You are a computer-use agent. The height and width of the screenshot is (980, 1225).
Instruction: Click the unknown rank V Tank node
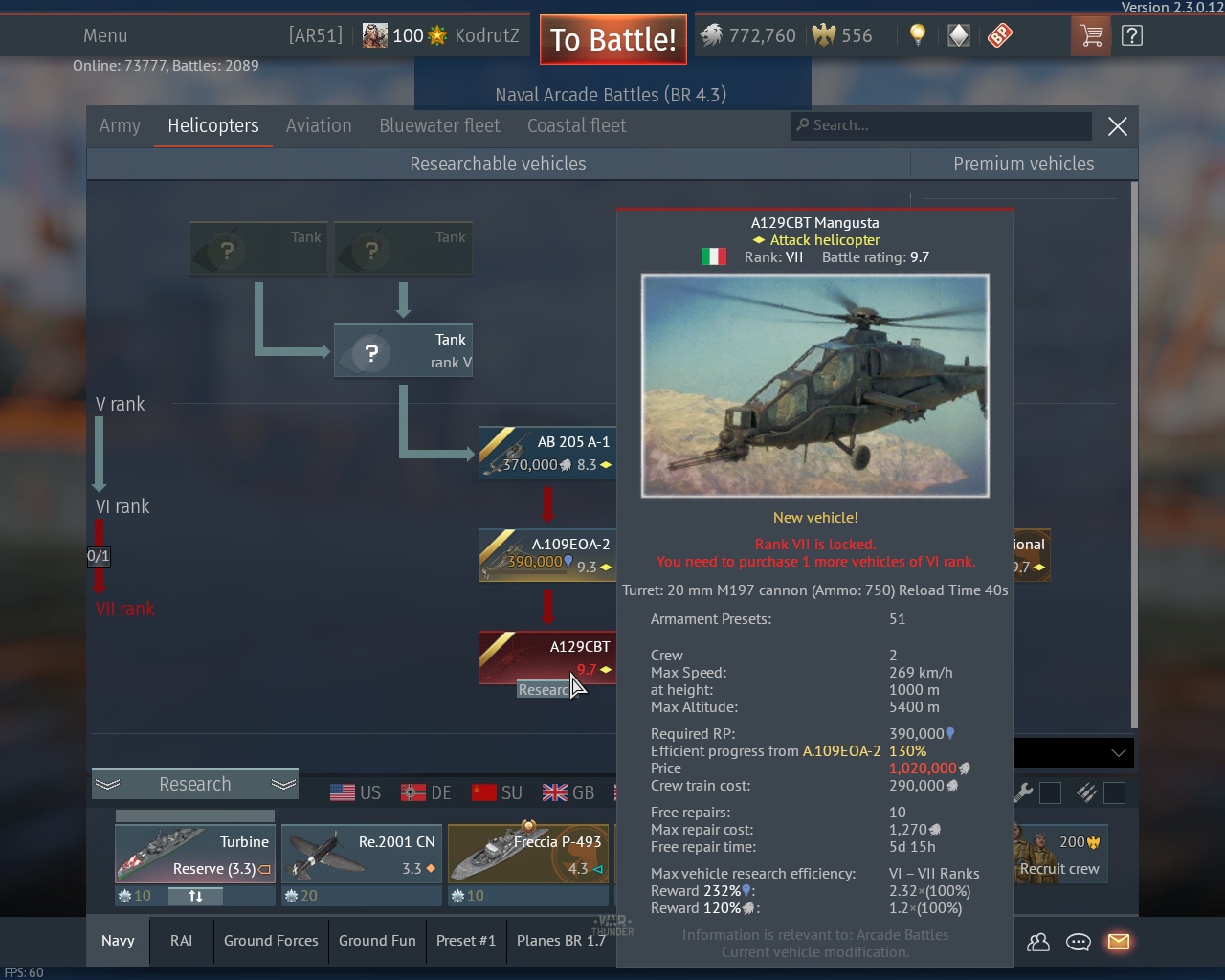(403, 351)
